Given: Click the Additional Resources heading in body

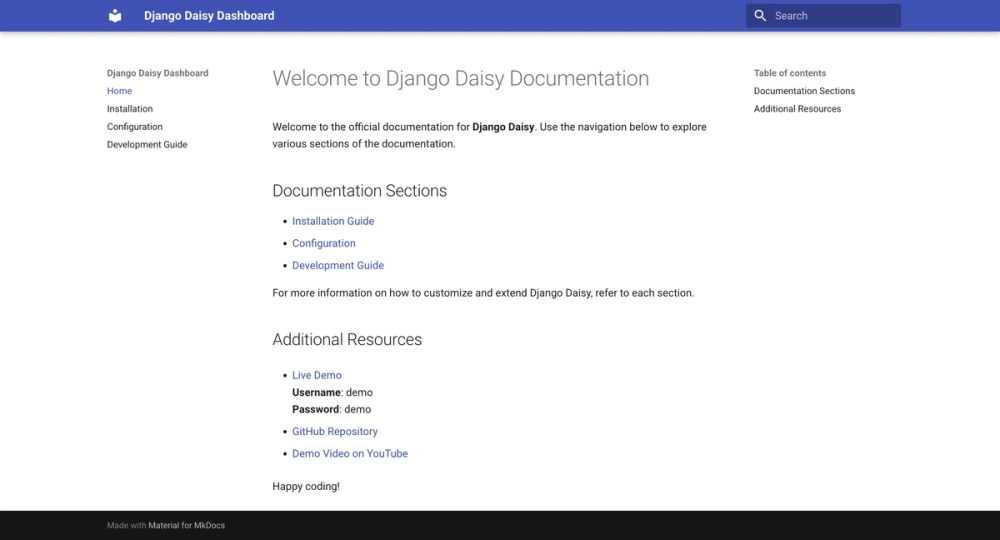Looking at the screenshot, I should tap(347, 339).
